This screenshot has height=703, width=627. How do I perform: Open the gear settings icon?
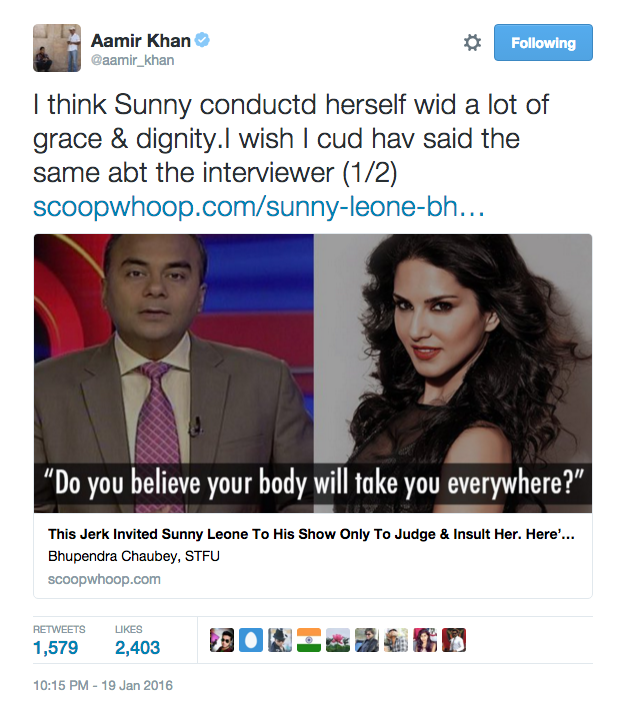[x=472, y=43]
